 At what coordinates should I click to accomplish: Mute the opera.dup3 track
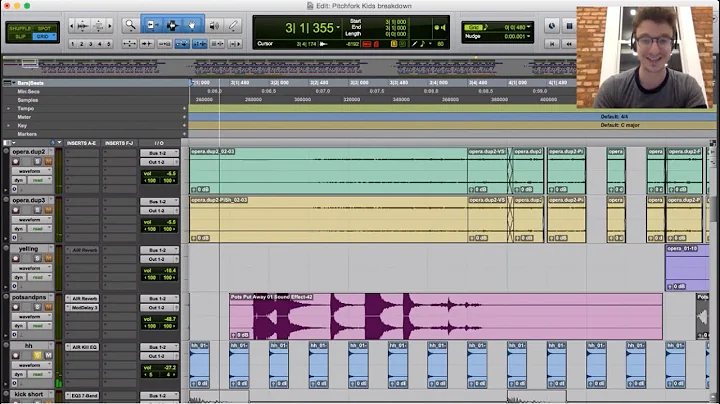point(48,210)
